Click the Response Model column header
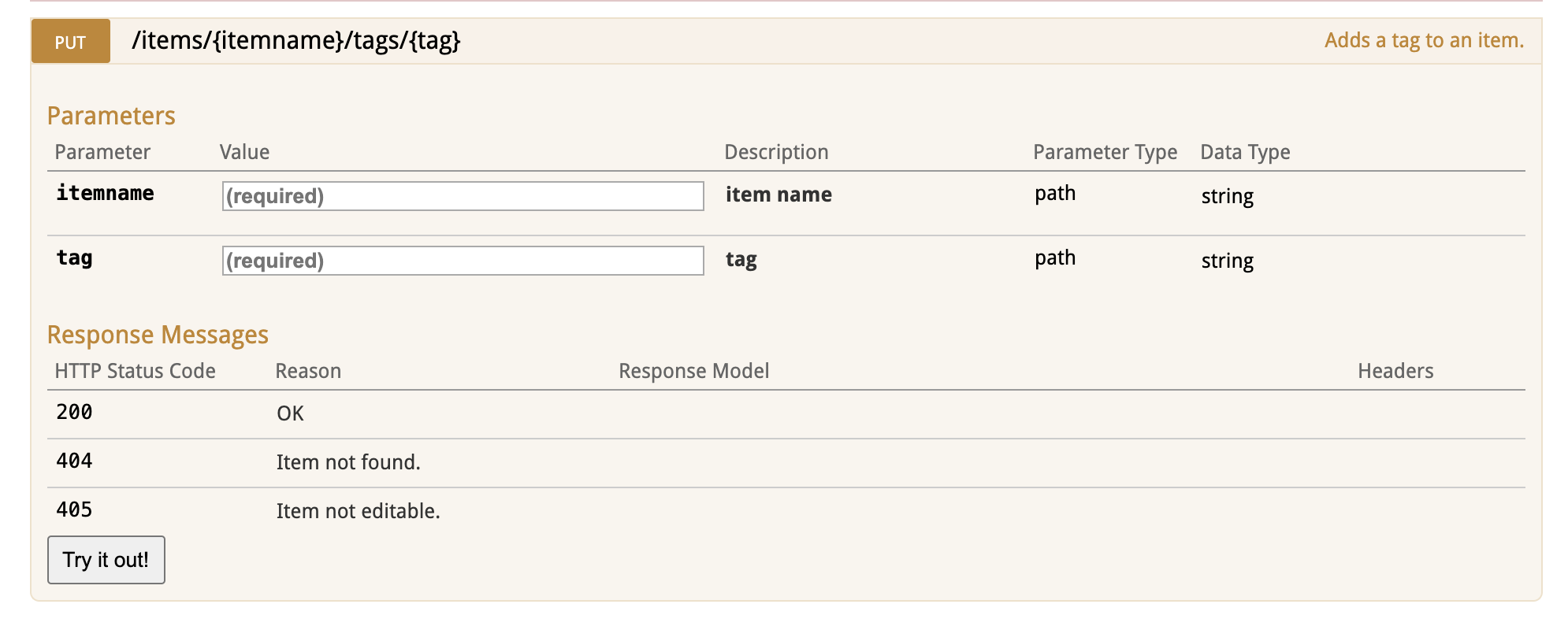Viewport: 1568px width, 630px height. pyautogui.click(x=693, y=371)
